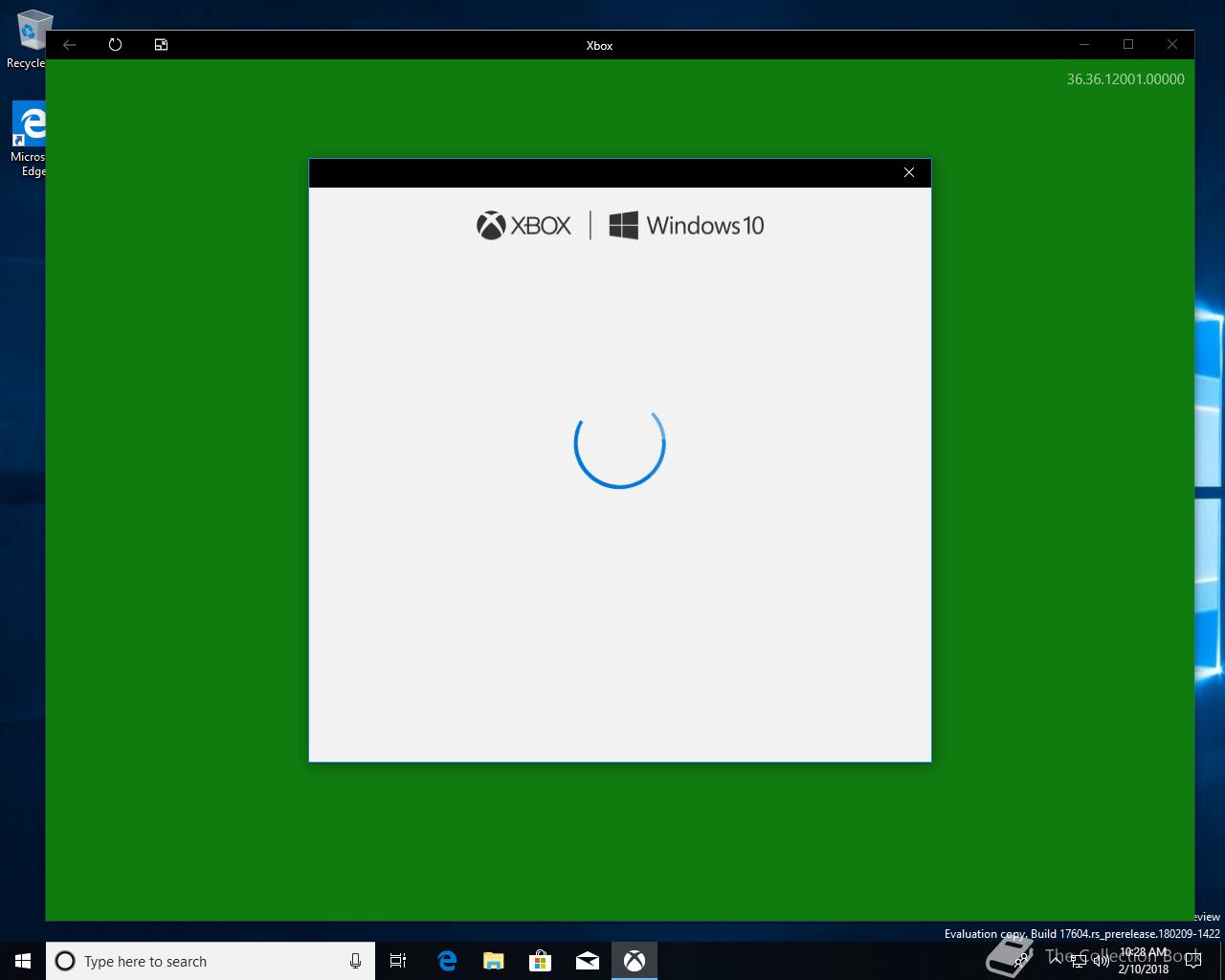Minimize the Xbox window
This screenshot has width=1225, height=980.
click(1084, 45)
